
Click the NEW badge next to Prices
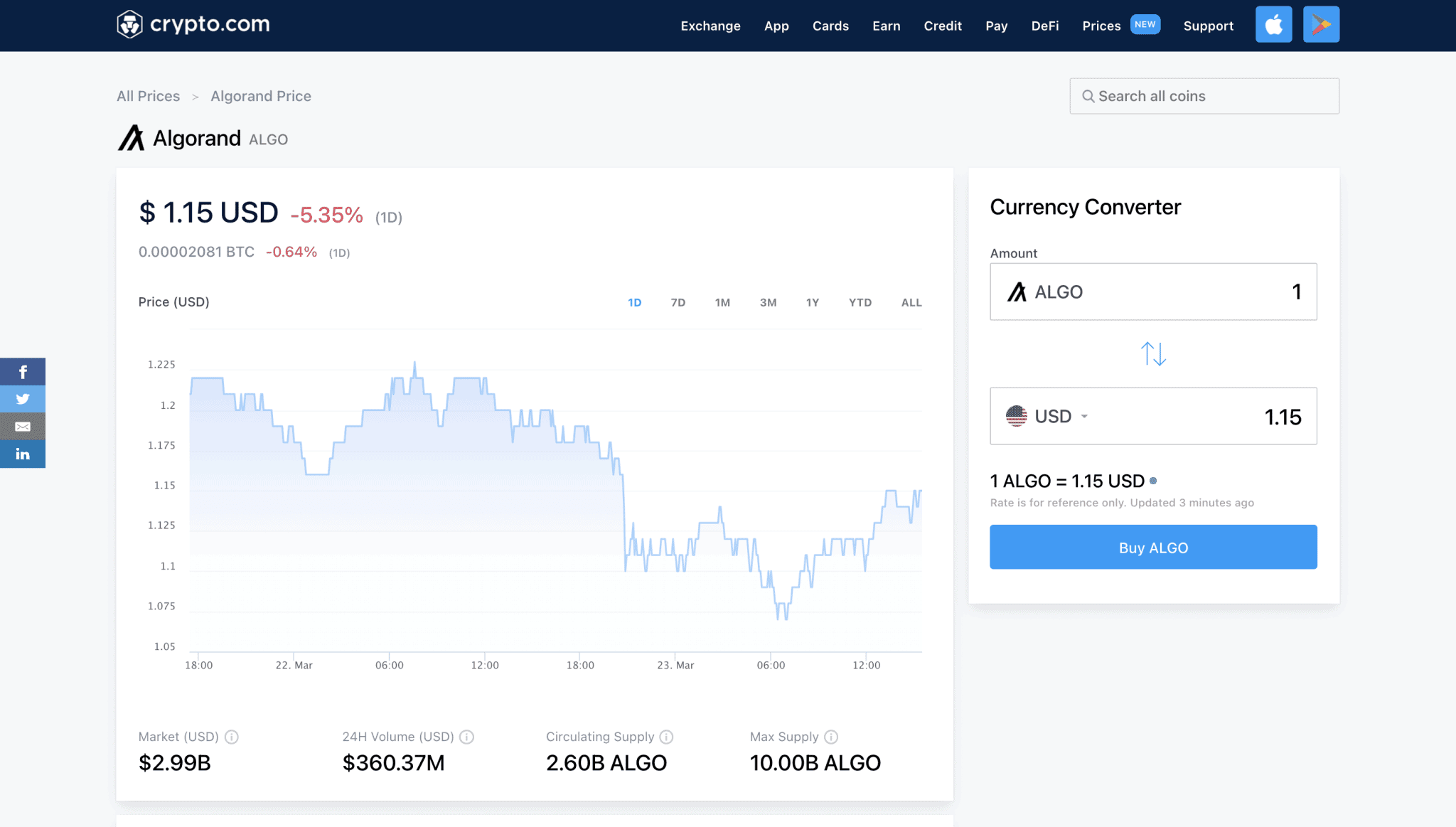(1145, 24)
